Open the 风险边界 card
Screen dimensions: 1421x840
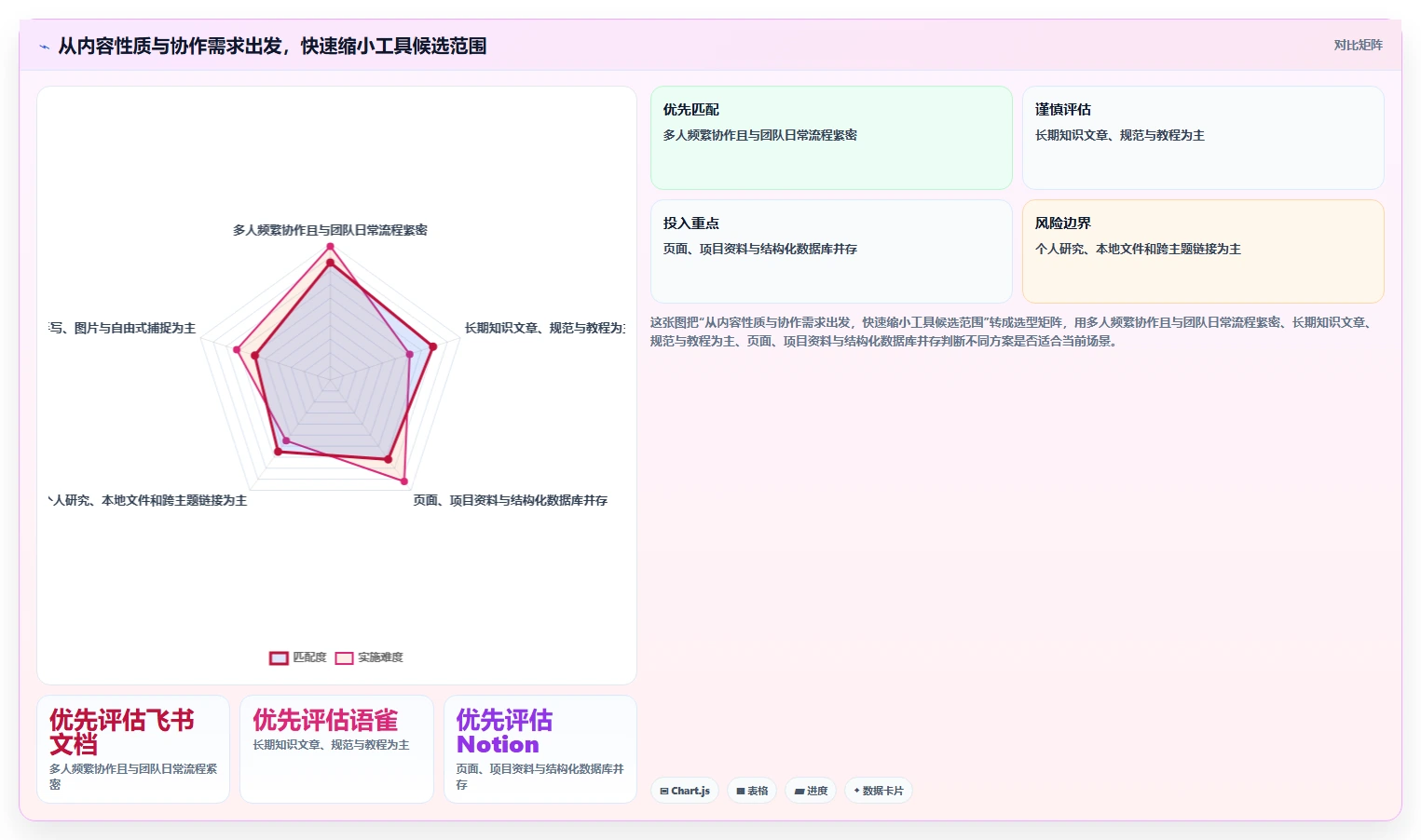tap(1203, 251)
